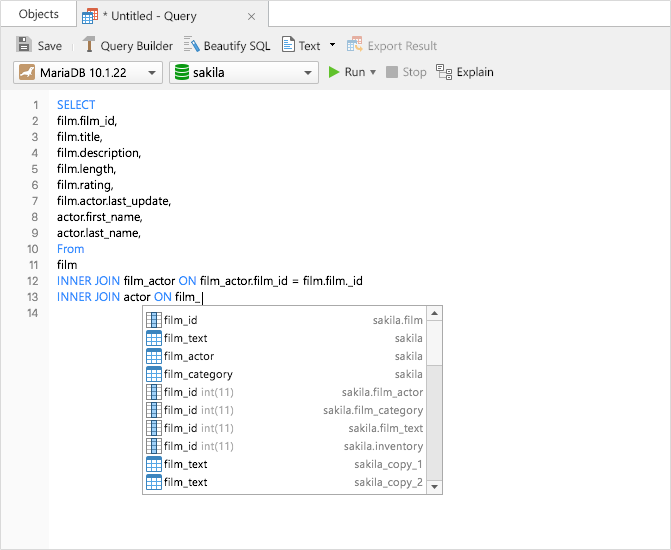Click the Stop button label
The height and width of the screenshot is (550, 671).
414,72
